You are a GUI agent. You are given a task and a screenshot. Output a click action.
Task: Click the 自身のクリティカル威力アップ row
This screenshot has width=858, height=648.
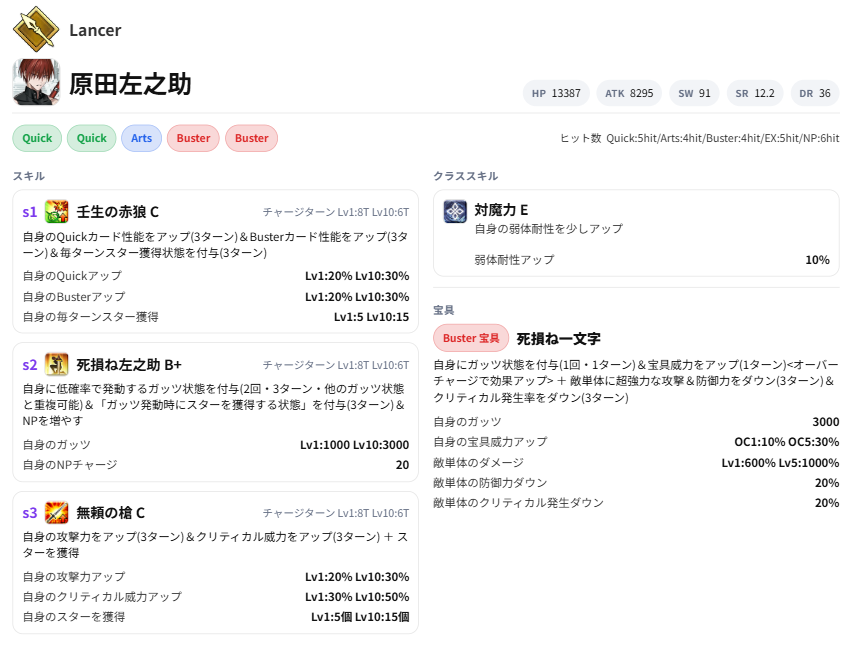coord(216,597)
